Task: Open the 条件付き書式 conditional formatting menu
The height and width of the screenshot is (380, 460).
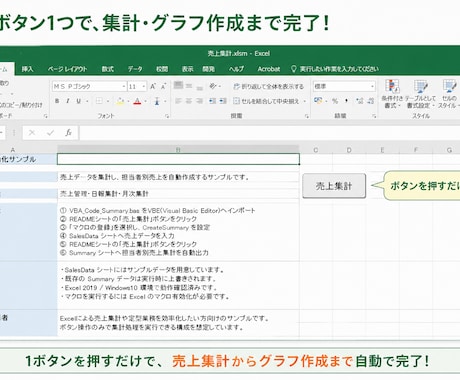Action: (x=392, y=94)
